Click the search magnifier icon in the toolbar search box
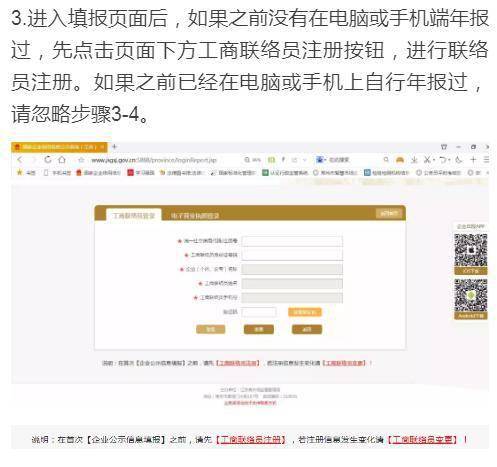497x467 pixels. (x=386, y=160)
